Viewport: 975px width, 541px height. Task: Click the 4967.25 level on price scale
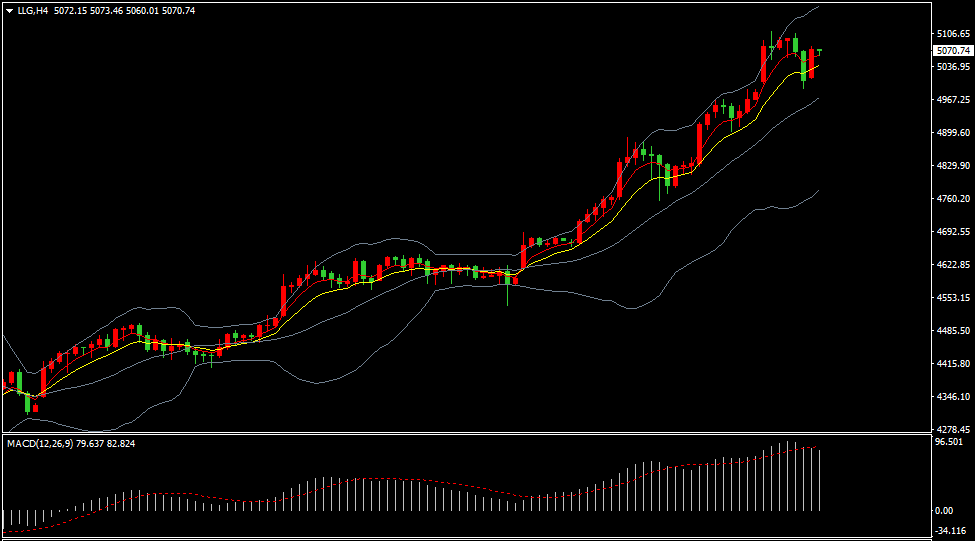(x=952, y=100)
